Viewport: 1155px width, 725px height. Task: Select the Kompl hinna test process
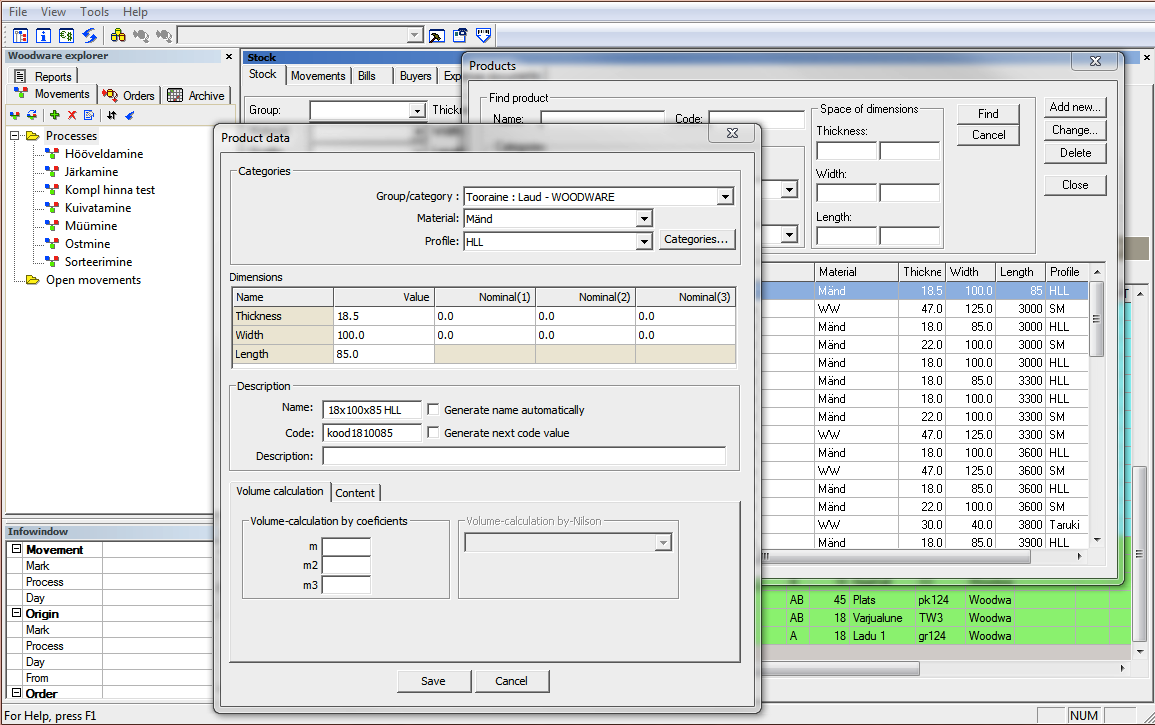(110, 190)
